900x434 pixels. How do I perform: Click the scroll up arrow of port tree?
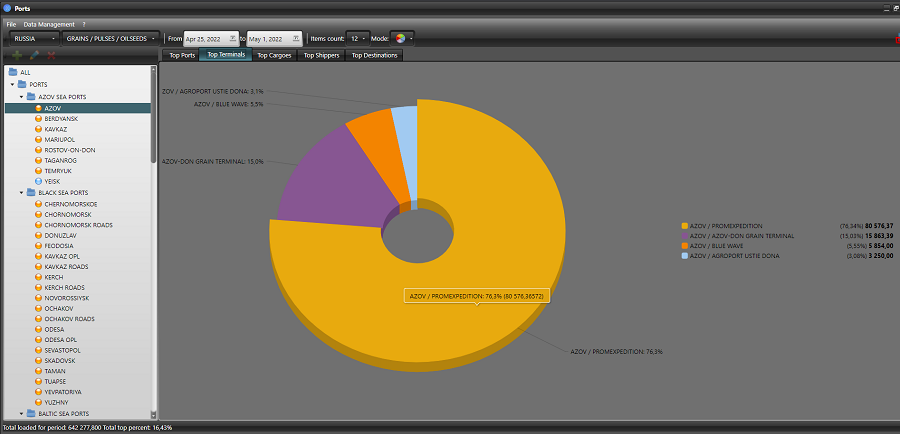pos(153,69)
